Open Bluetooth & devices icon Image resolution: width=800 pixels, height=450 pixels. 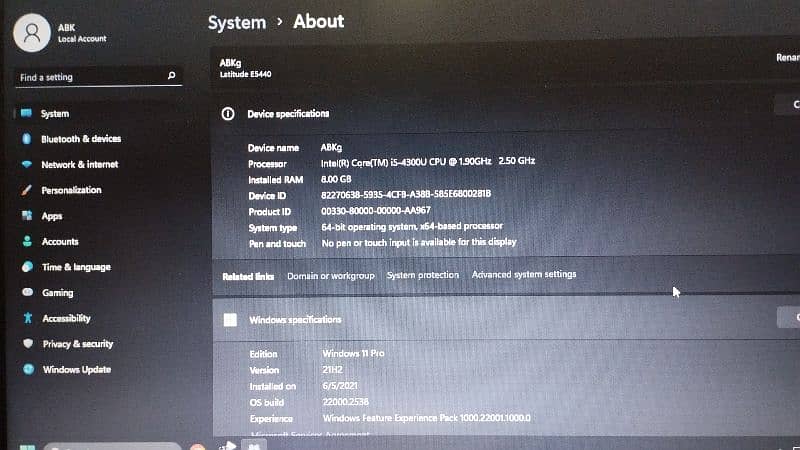[x=27, y=139]
